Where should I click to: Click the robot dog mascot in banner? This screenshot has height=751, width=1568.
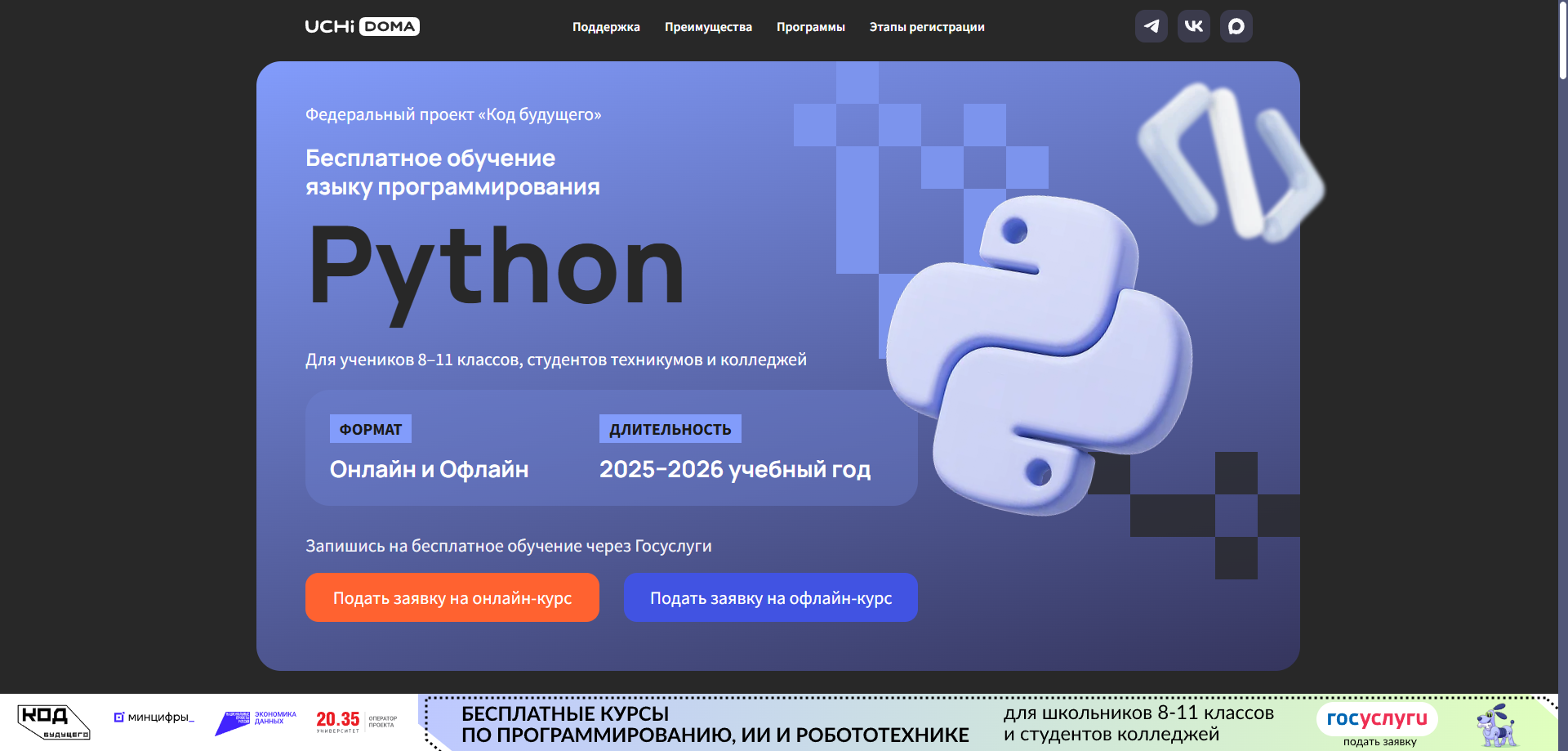[x=1496, y=725]
